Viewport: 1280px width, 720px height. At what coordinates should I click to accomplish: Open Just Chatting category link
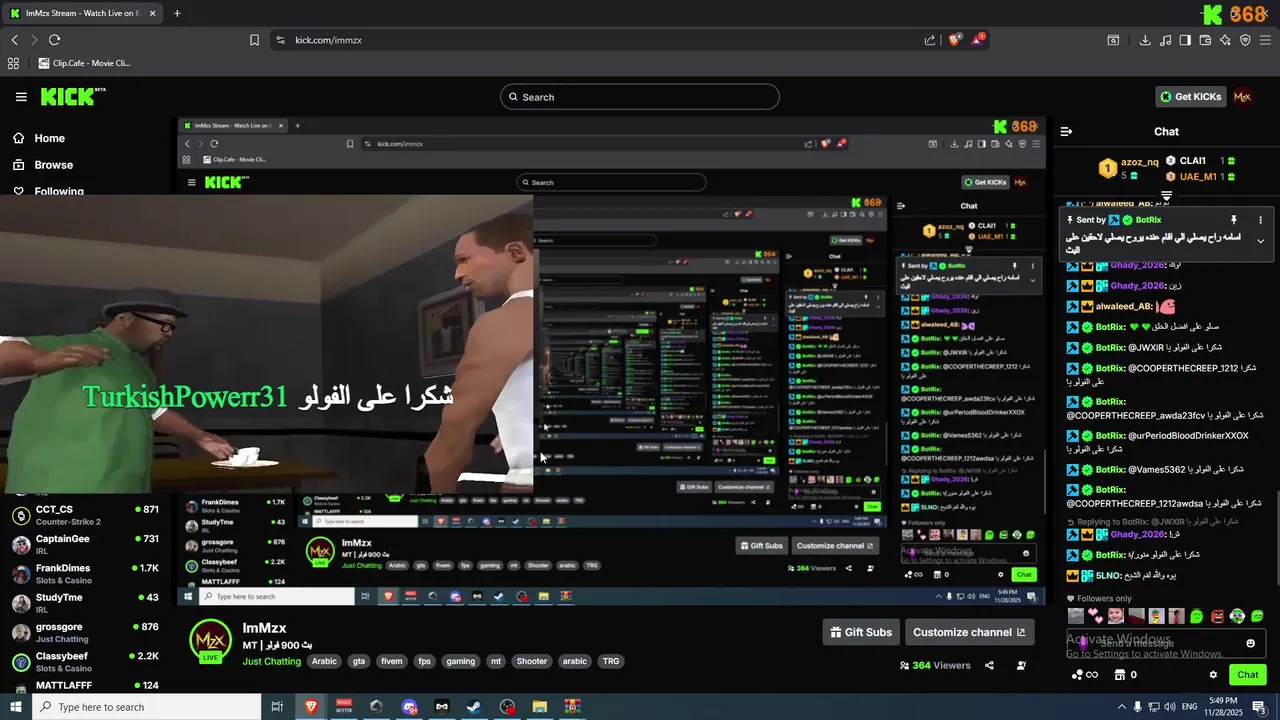[271, 661]
